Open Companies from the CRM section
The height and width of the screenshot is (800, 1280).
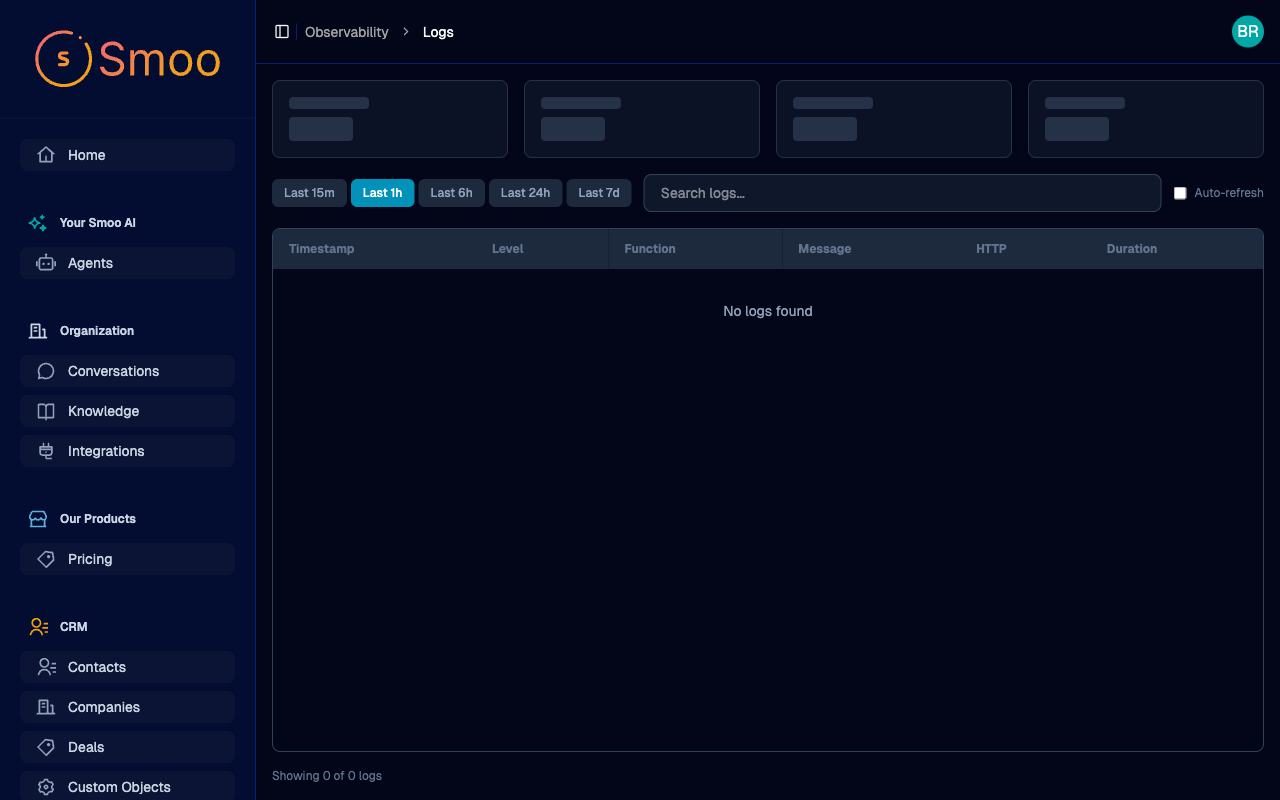(127, 707)
